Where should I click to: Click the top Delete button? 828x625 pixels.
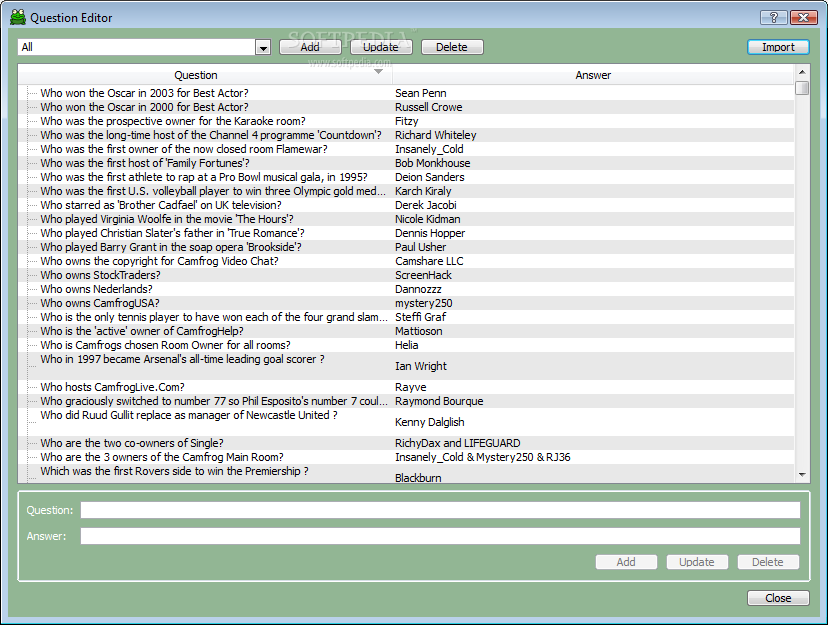(x=452, y=47)
